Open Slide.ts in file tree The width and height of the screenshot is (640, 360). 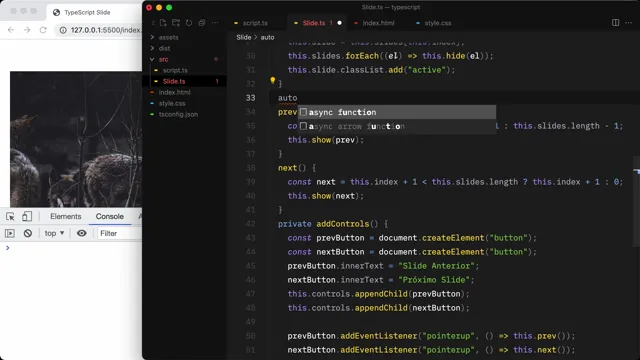pyautogui.click(x=174, y=81)
